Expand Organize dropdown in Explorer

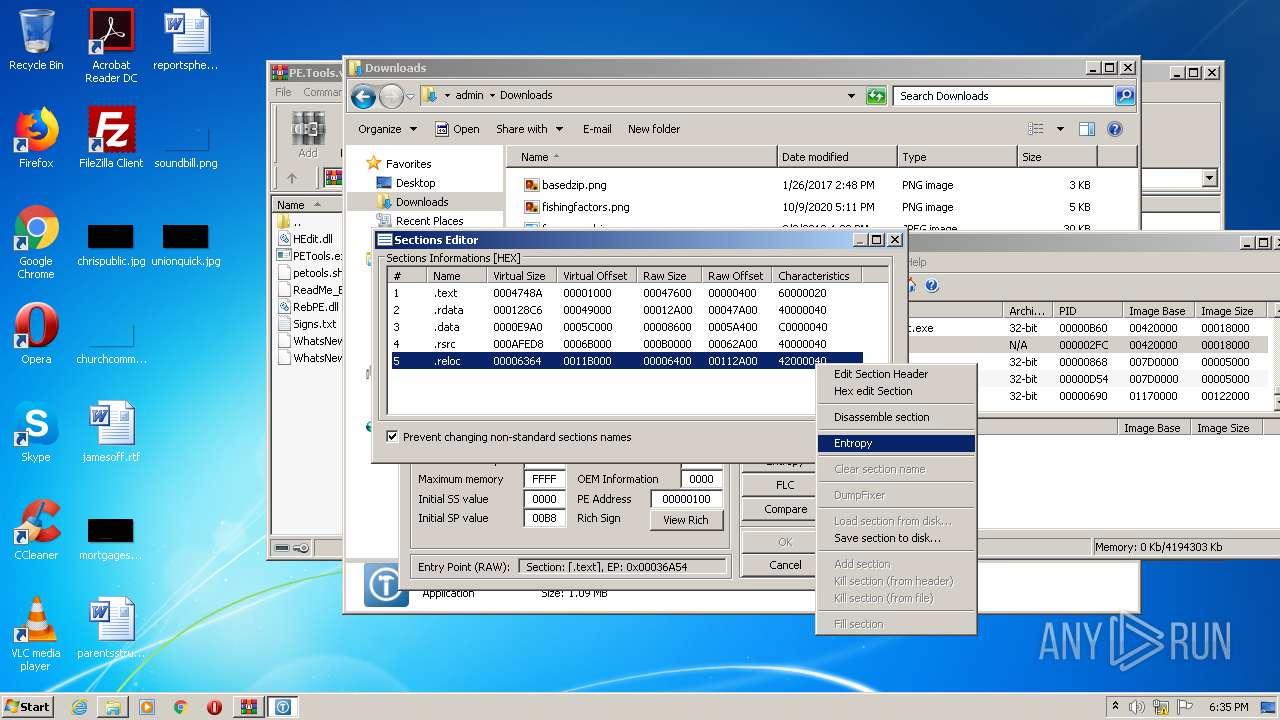(387, 129)
